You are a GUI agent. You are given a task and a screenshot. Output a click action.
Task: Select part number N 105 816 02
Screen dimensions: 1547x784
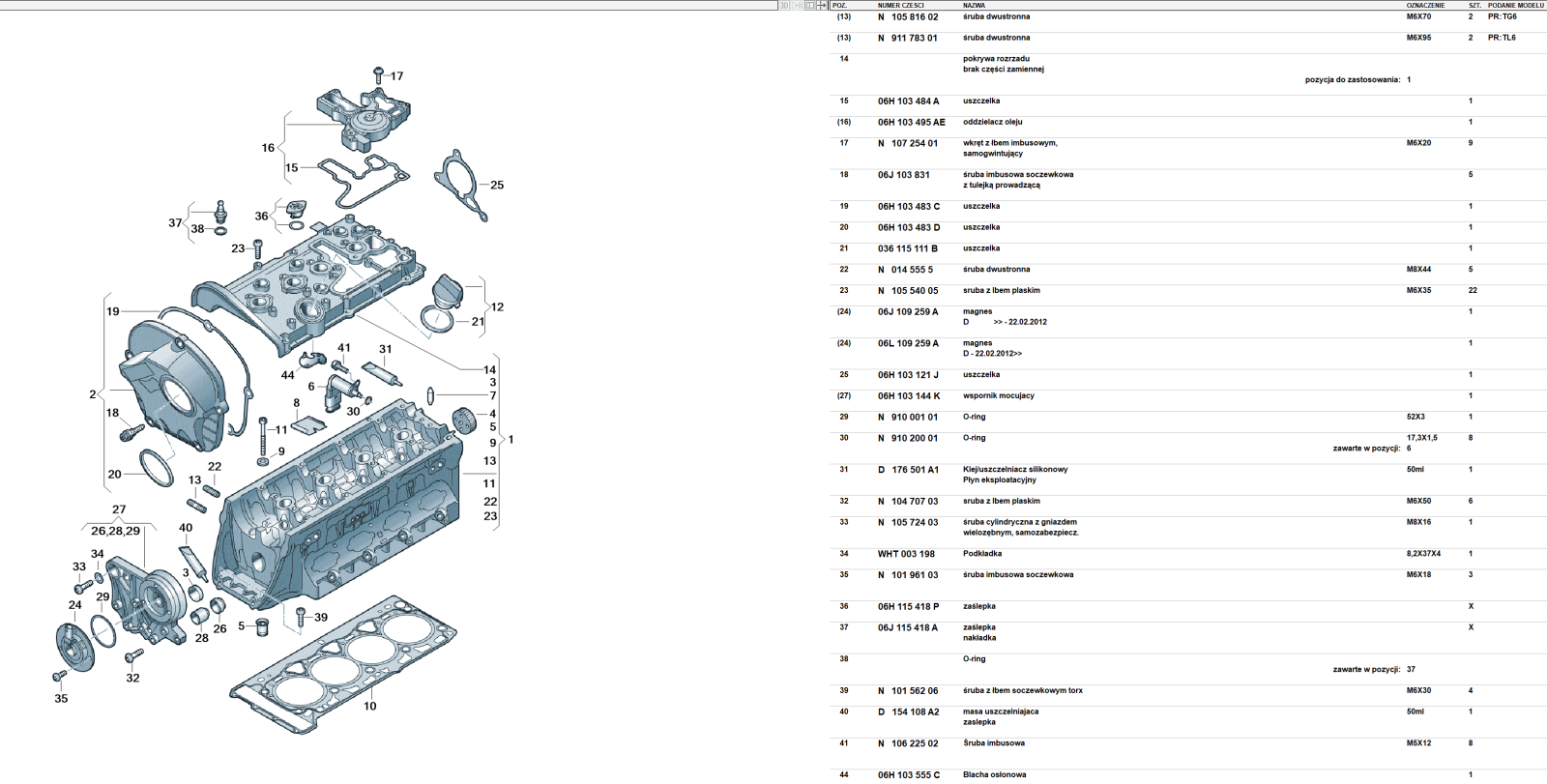[908, 17]
